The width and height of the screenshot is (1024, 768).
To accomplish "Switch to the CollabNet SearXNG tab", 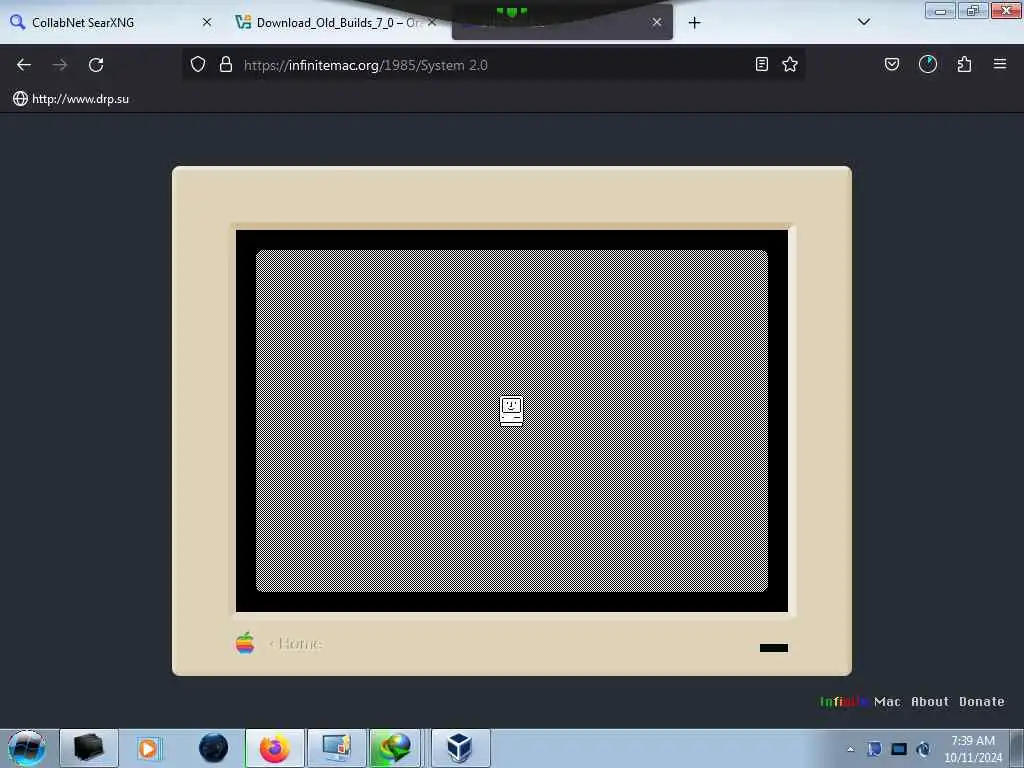I will click(111, 22).
